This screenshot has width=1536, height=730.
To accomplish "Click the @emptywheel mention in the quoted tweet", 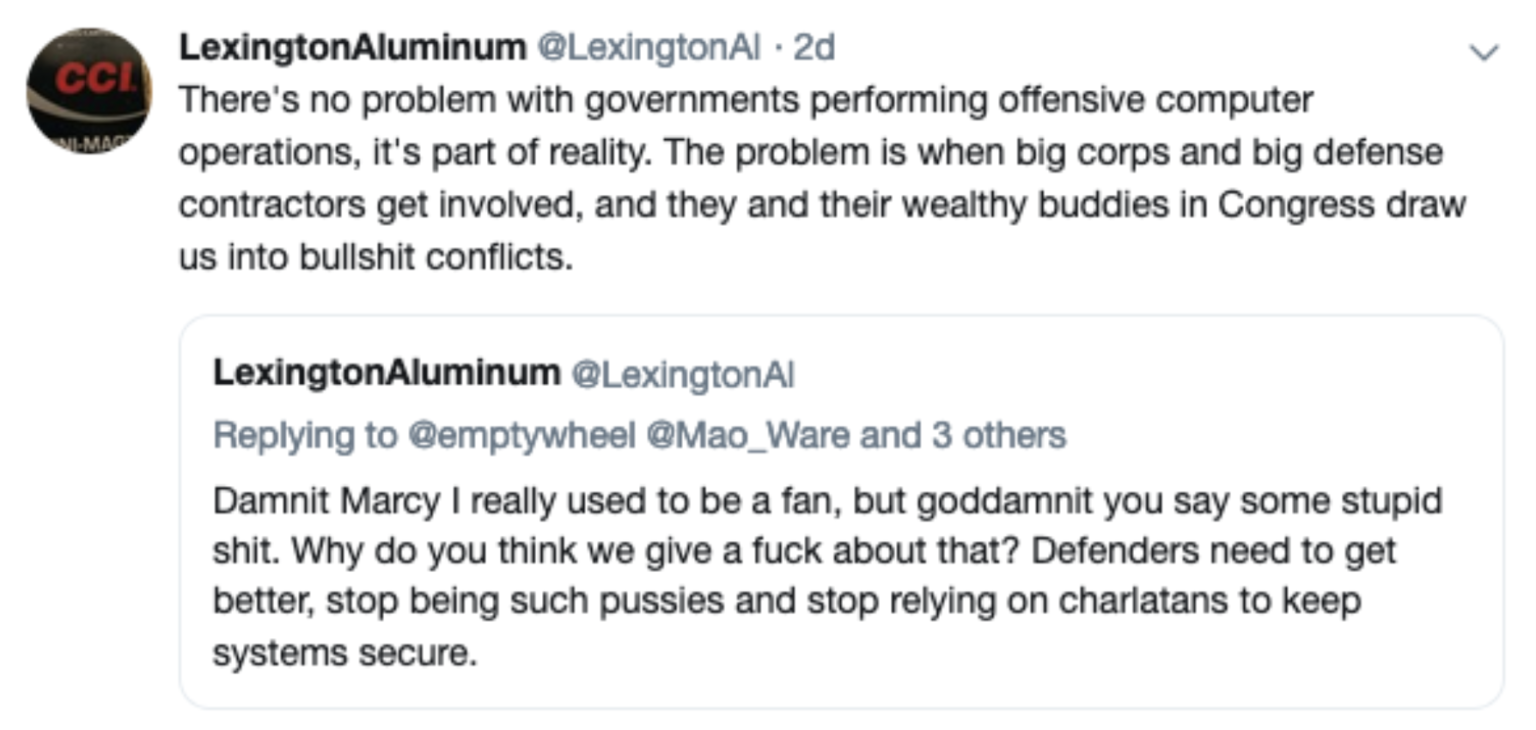I will (x=520, y=435).
